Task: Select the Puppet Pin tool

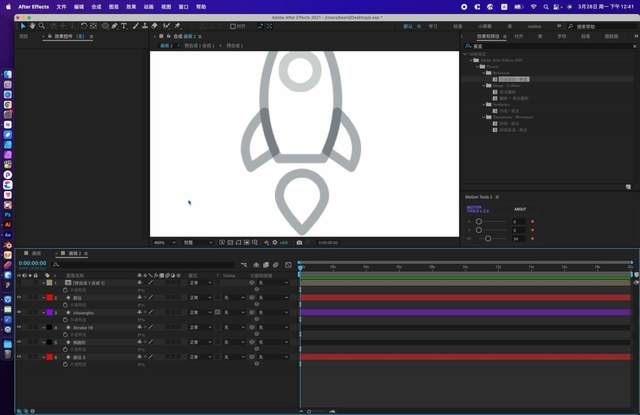Action: (x=178, y=26)
